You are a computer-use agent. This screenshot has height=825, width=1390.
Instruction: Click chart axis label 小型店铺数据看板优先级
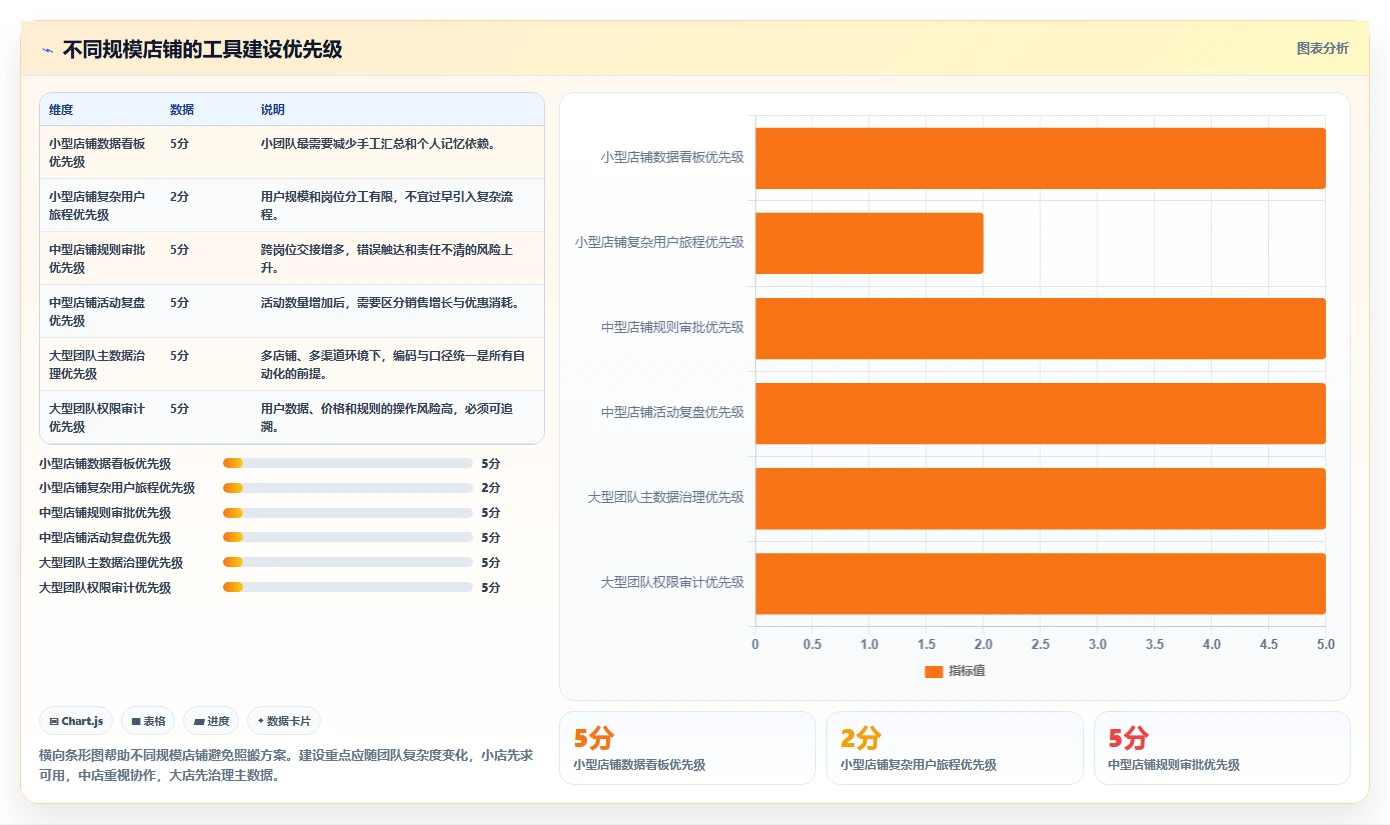pos(672,157)
